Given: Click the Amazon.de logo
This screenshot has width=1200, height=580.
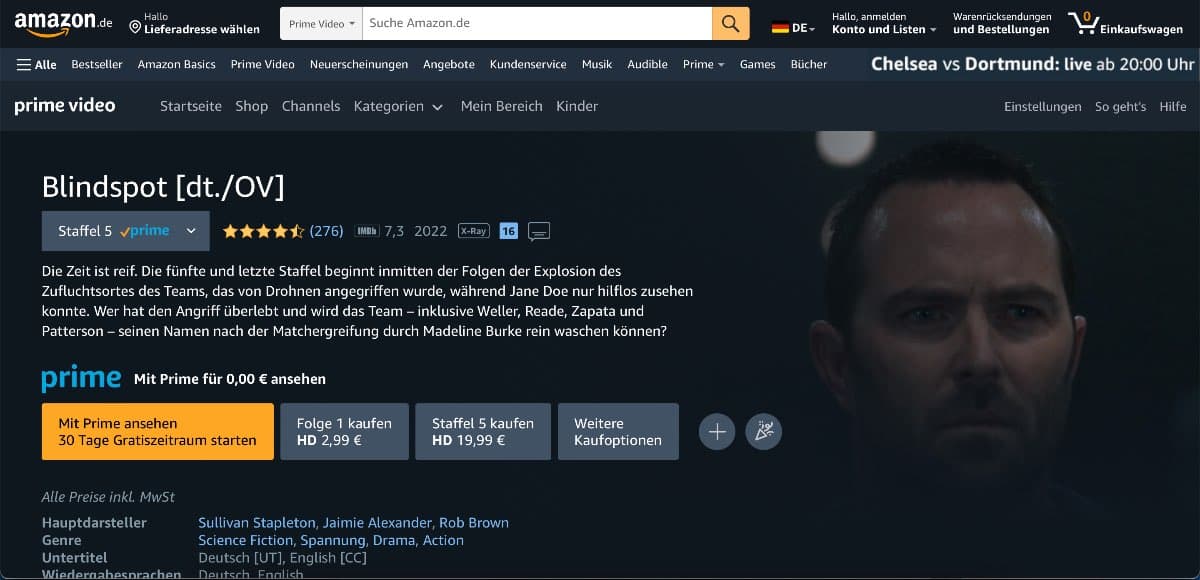Looking at the screenshot, I should coord(63,23).
